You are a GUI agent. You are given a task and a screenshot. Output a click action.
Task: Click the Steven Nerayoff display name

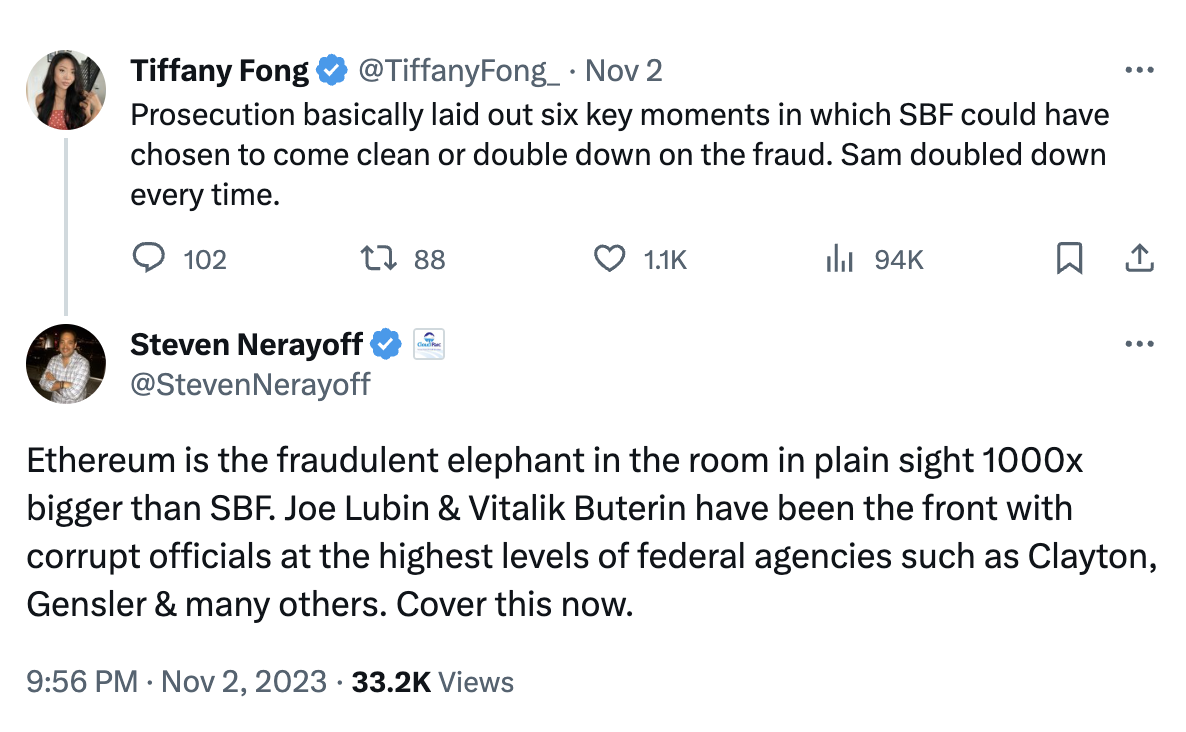pos(247,345)
